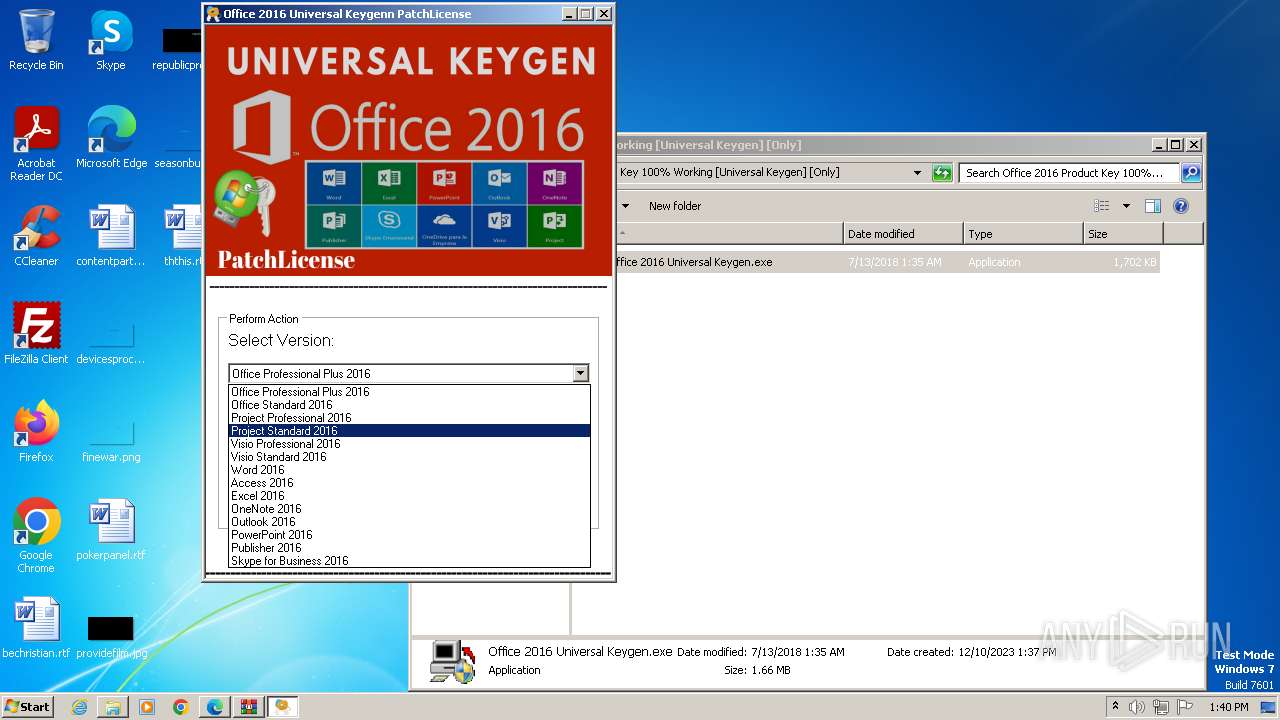Image resolution: width=1280 pixels, height=720 pixels.
Task: Choose Office Professional Plus 2016 in list
Action: coord(409,392)
